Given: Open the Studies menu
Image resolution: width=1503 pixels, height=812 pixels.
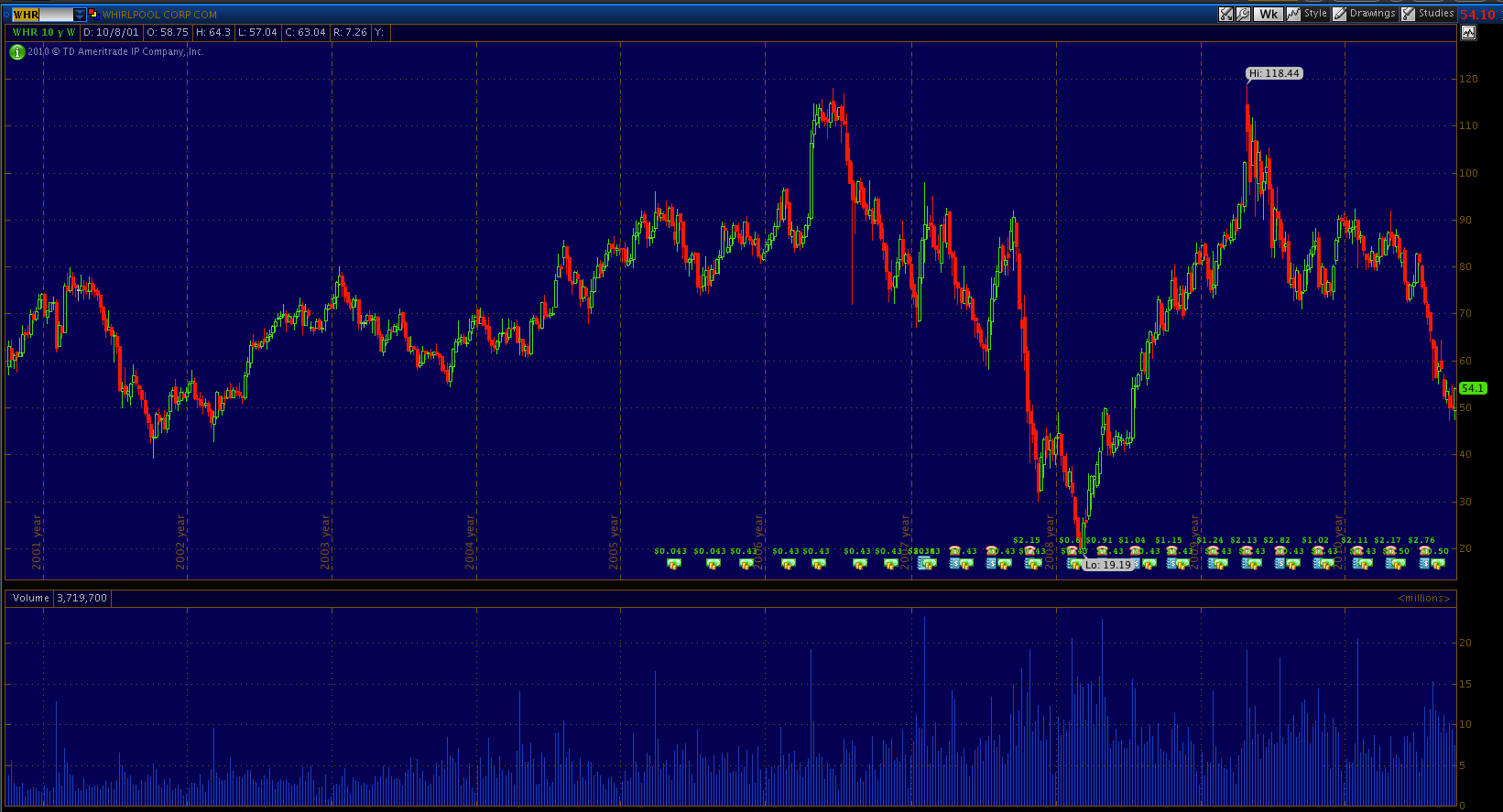Looking at the screenshot, I should click(1436, 14).
